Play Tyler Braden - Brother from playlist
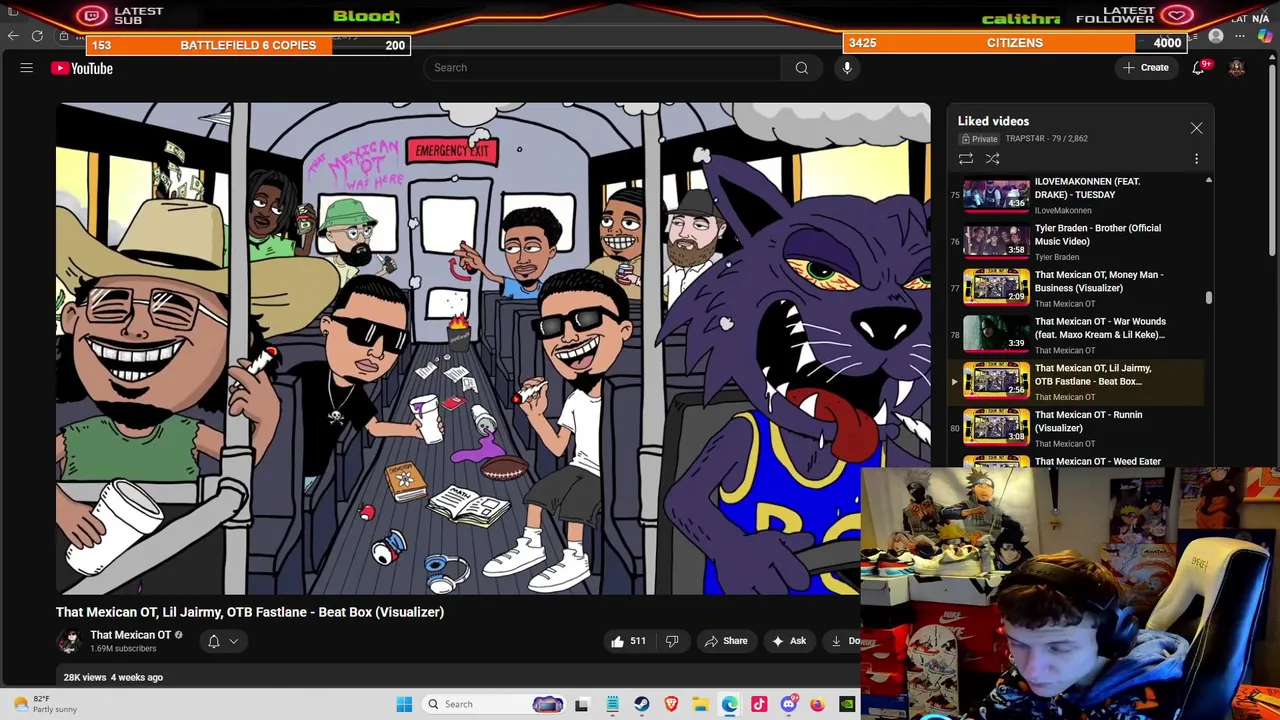Viewport: 1280px width, 720px height. pos(1075,241)
